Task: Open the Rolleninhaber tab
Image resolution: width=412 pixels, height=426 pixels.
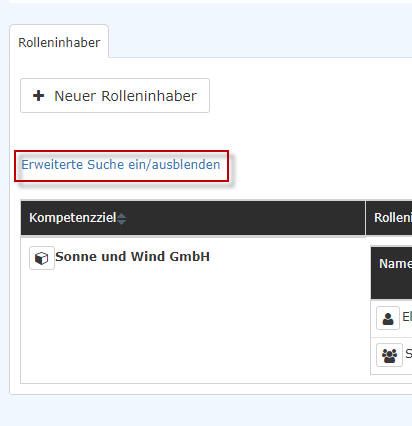Action: point(59,42)
